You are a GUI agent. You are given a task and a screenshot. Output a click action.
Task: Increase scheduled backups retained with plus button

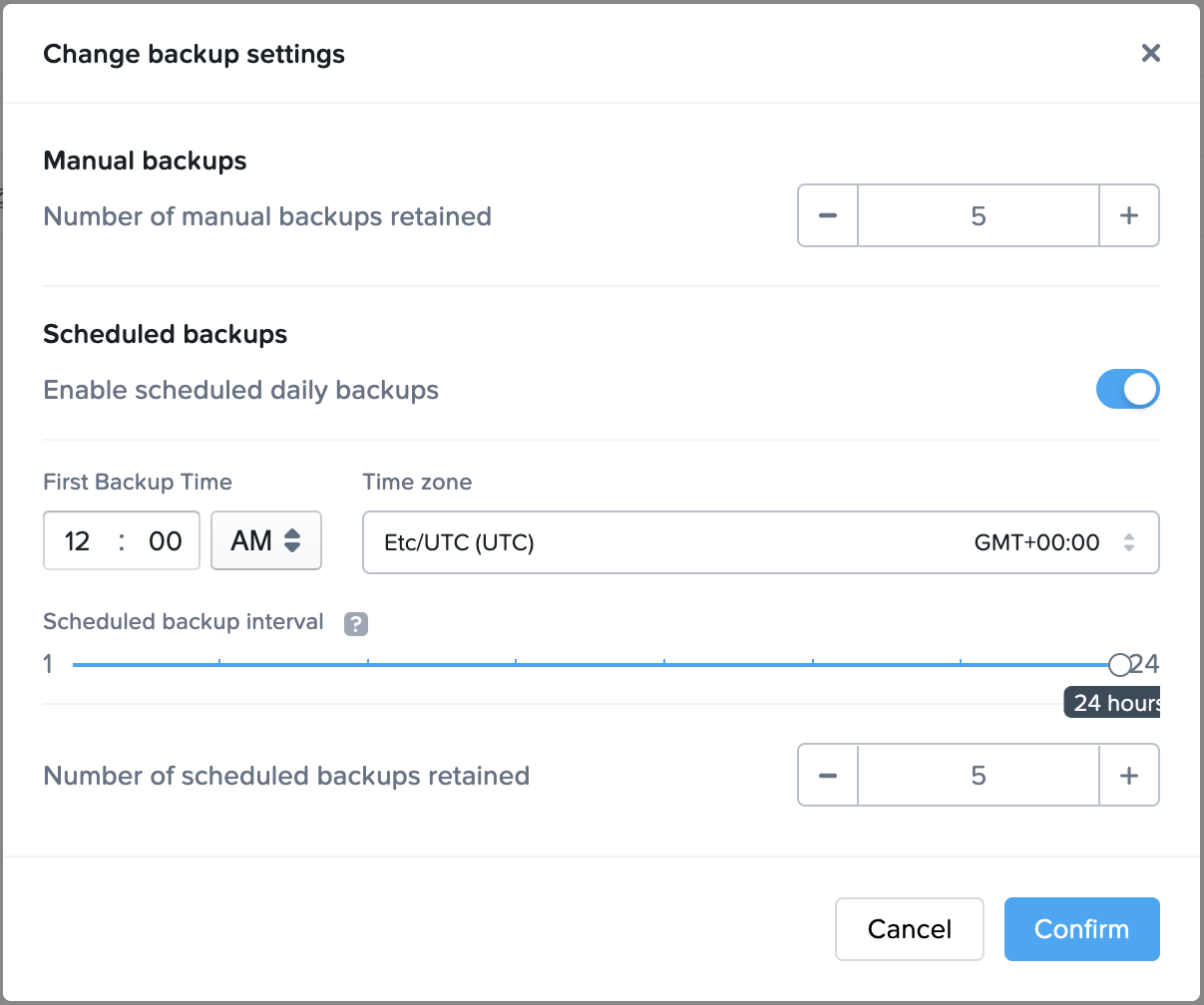pos(1129,775)
